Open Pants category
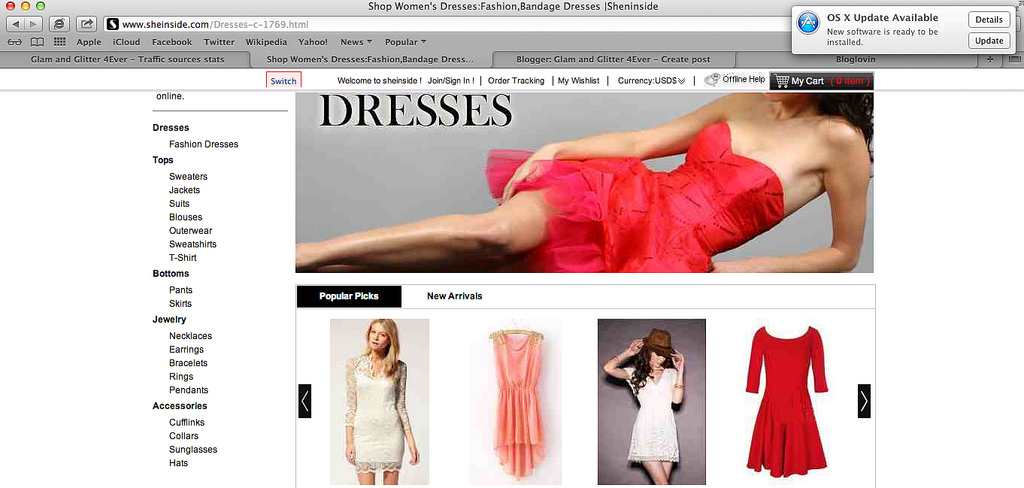The height and width of the screenshot is (488, 1024). [181, 290]
